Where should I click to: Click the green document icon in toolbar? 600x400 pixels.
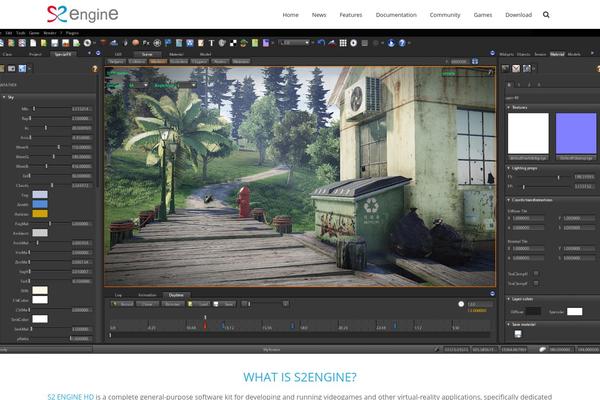[255, 43]
